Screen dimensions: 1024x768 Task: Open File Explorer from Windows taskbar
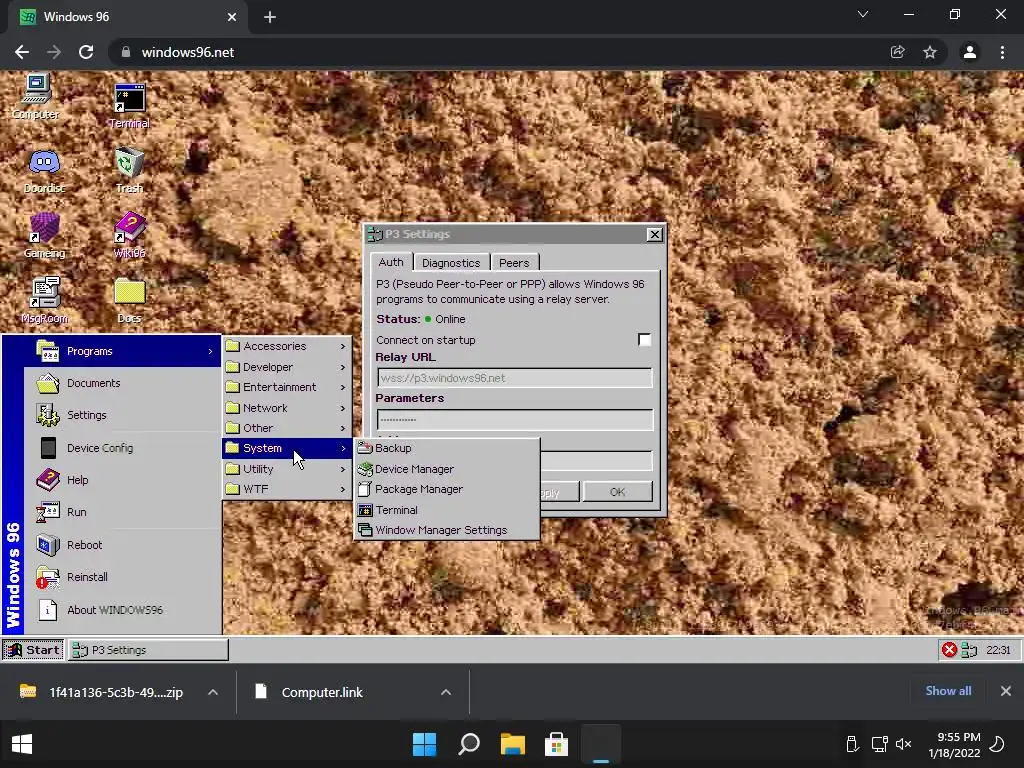click(x=513, y=744)
